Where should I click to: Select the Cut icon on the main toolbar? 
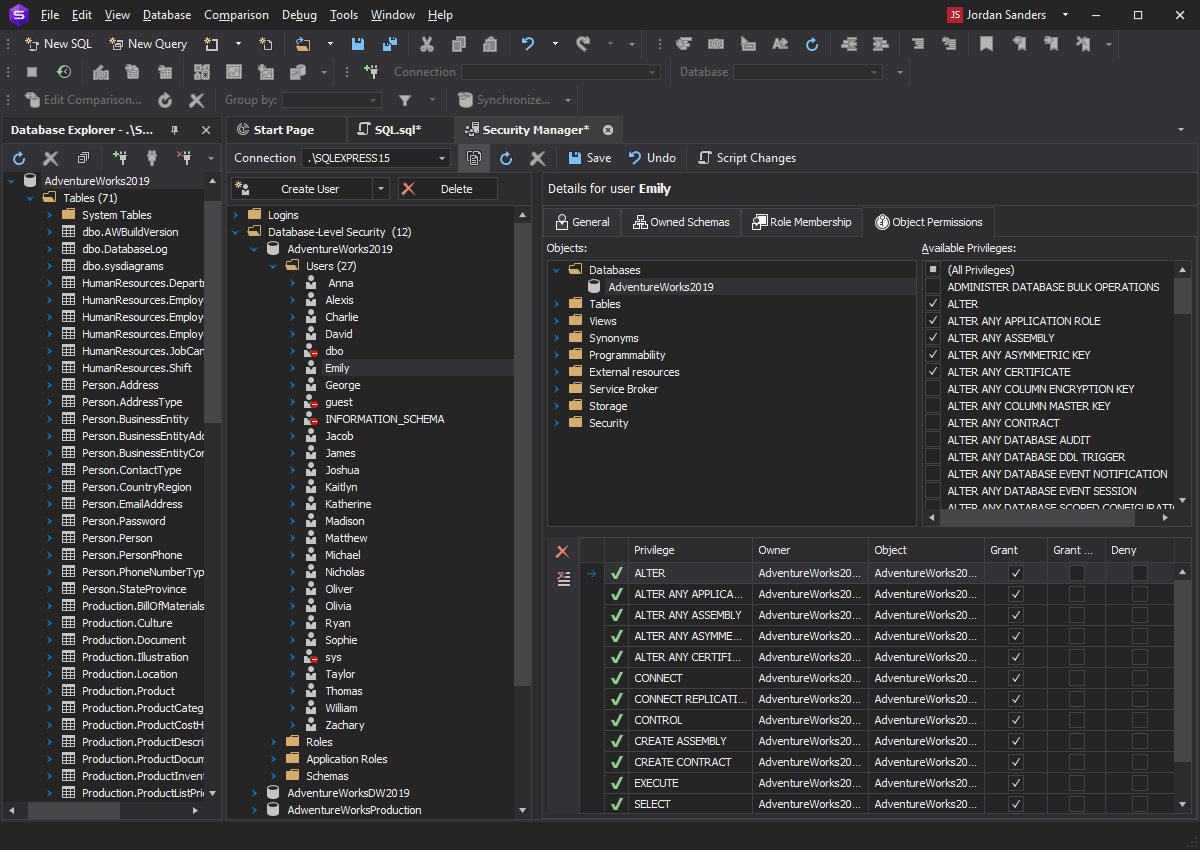tap(427, 44)
